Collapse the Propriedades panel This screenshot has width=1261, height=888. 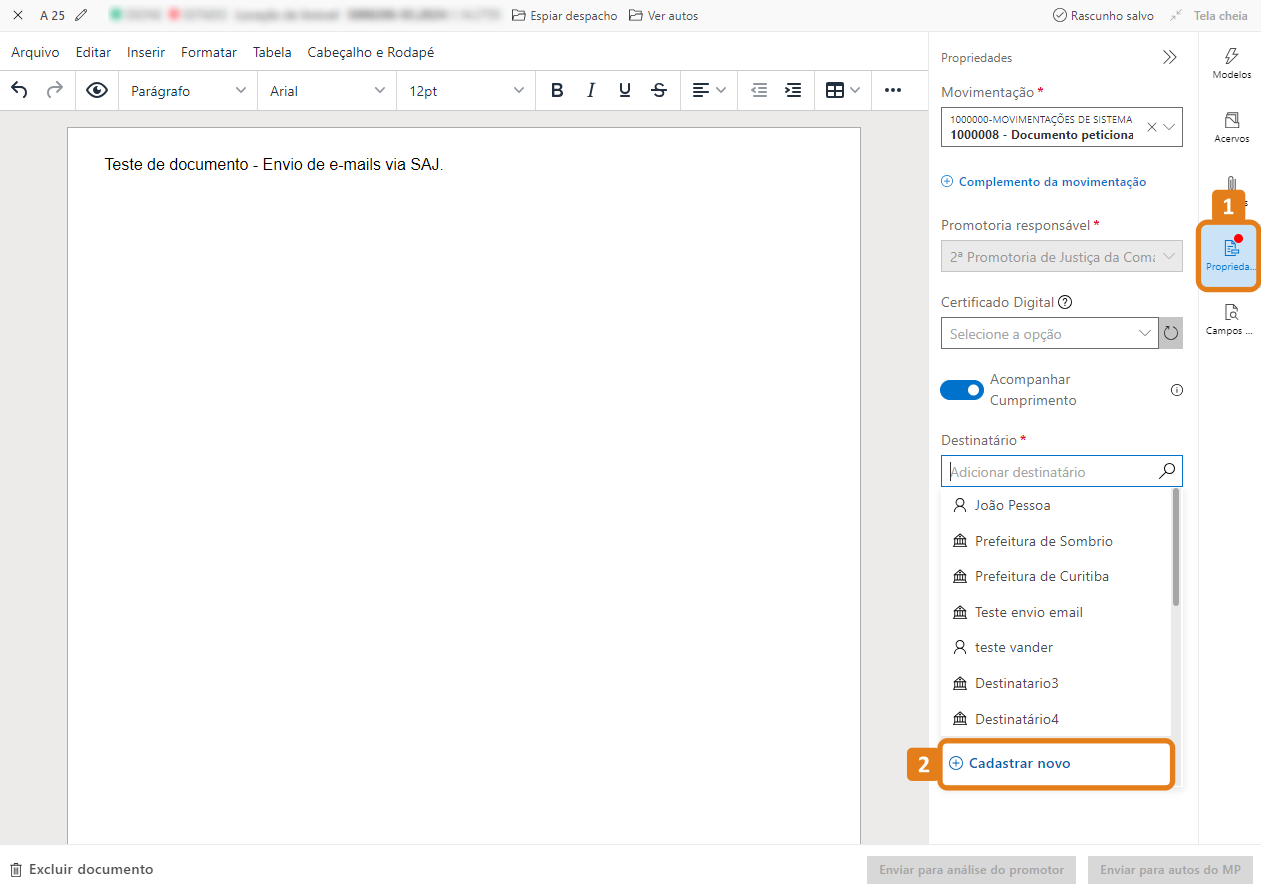coord(1169,58)
